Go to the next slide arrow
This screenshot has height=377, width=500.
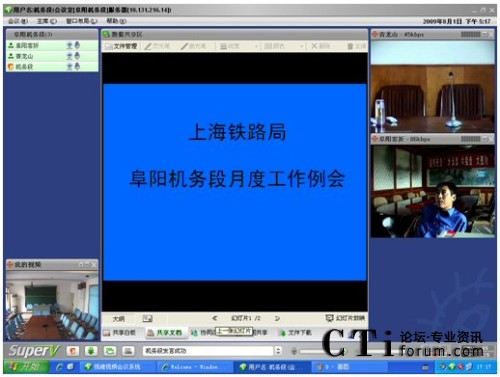(x=277, y=318)
